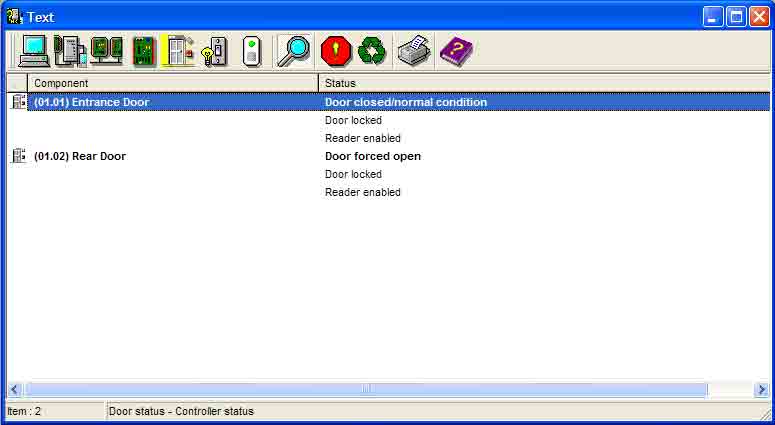Viewport: 775px width, 425px height.
Task: Click the green recycle refresh icon
Action: (x=372, y=51)
